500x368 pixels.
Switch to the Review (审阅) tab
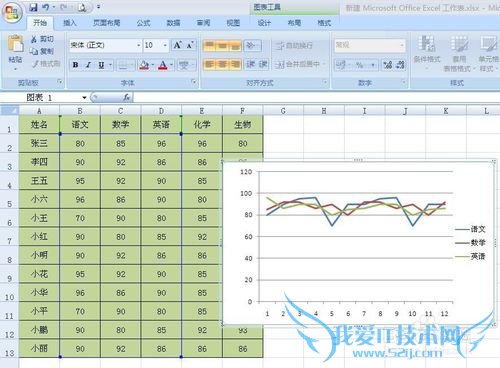coord(203,23)
